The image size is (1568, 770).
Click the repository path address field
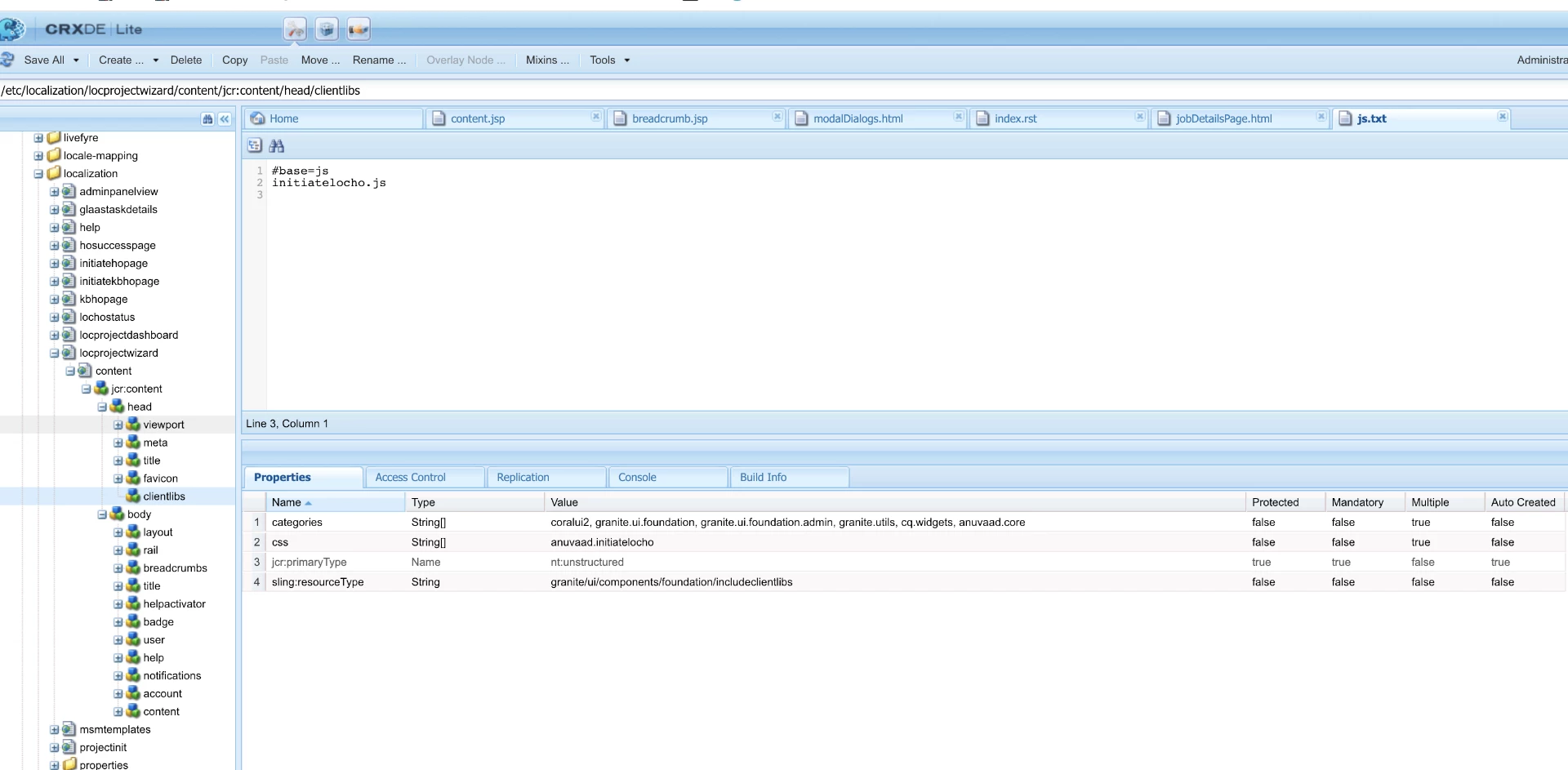click(x=784, y=91)
